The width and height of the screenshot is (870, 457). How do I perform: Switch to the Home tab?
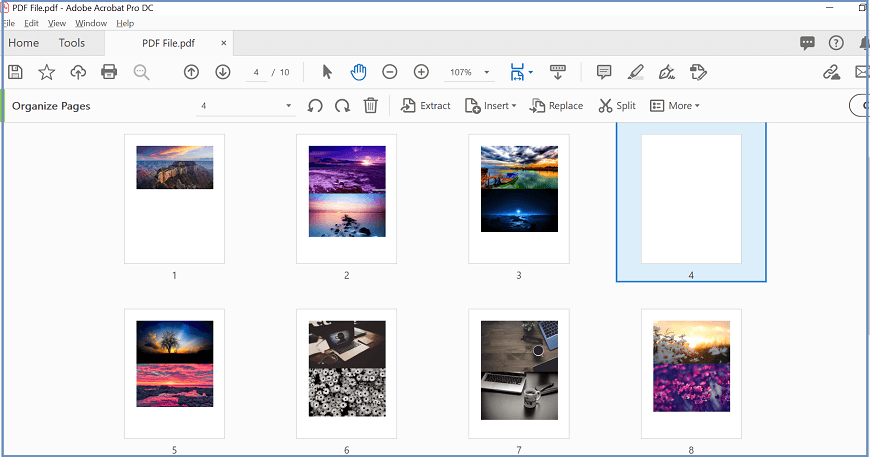tap(23, 43)
